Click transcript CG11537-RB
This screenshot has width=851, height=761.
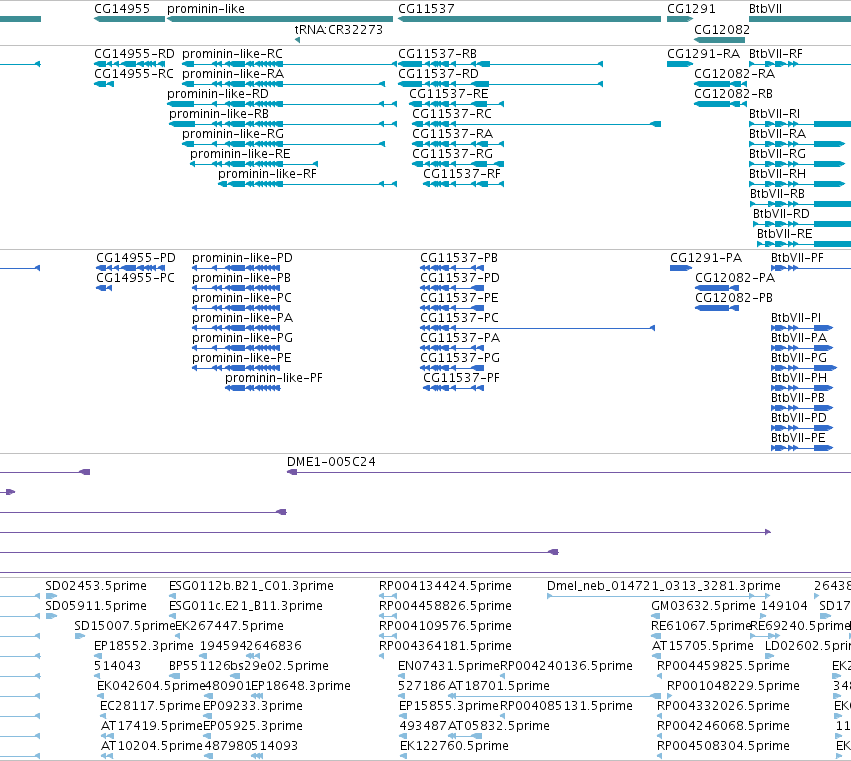point(437,54)
